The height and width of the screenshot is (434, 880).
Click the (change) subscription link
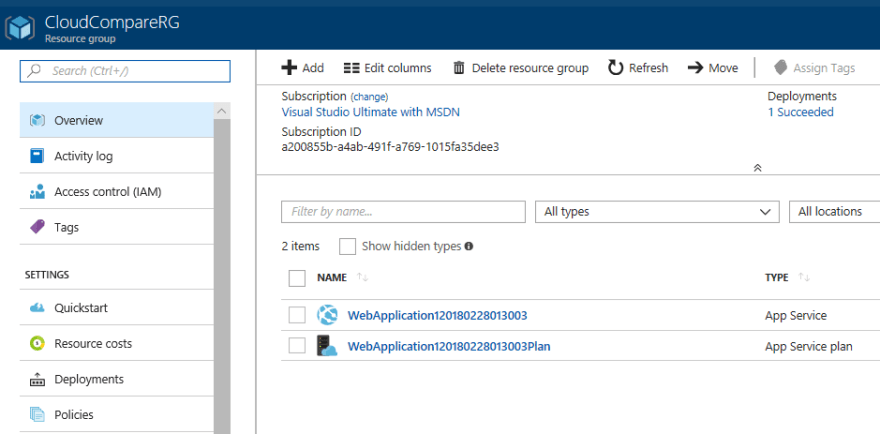pyautogui.click(x=369, y=97)
